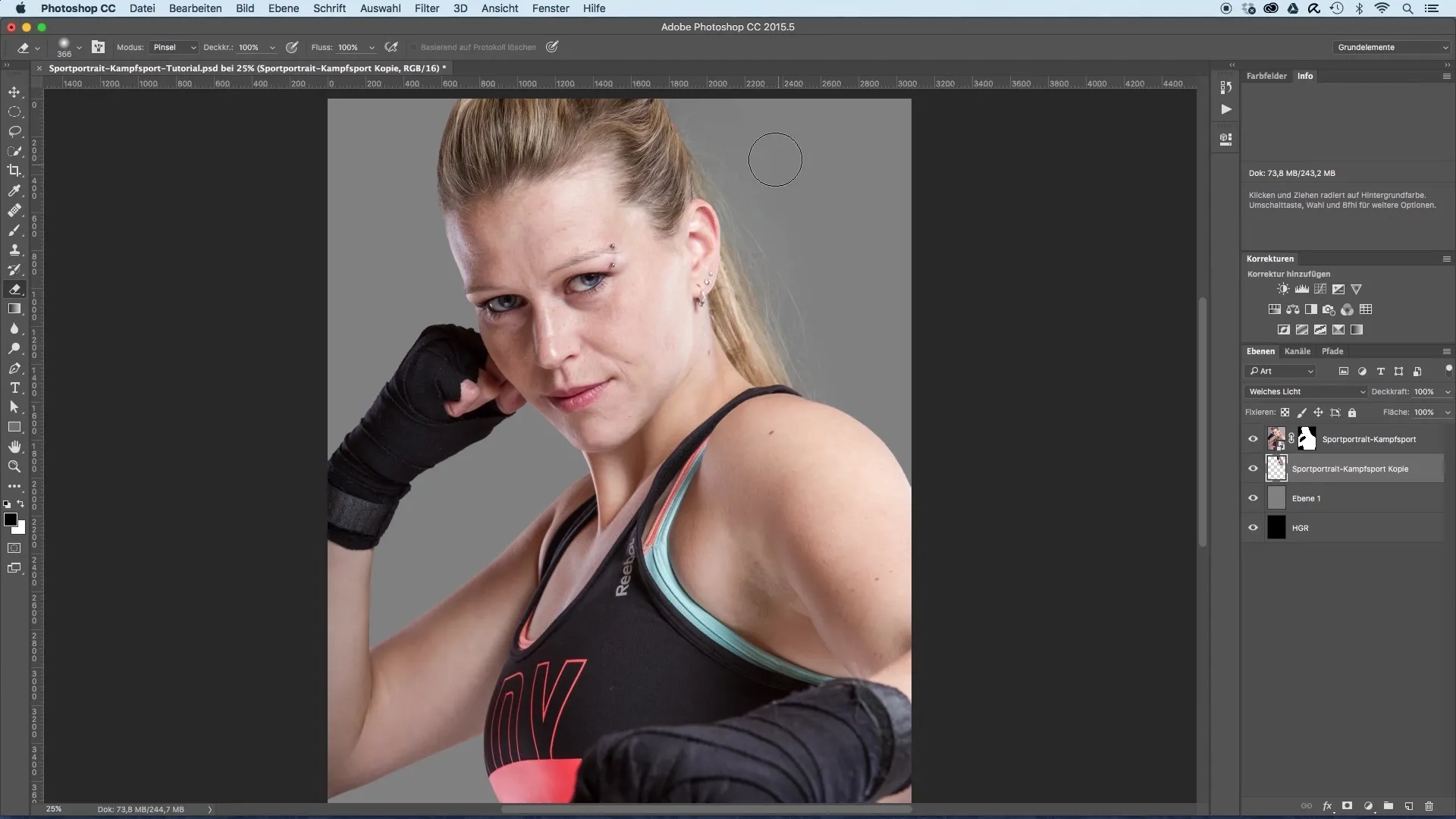Select the Lasso tool
This screenshot has width=1456, height=819.
click(14, 131)
